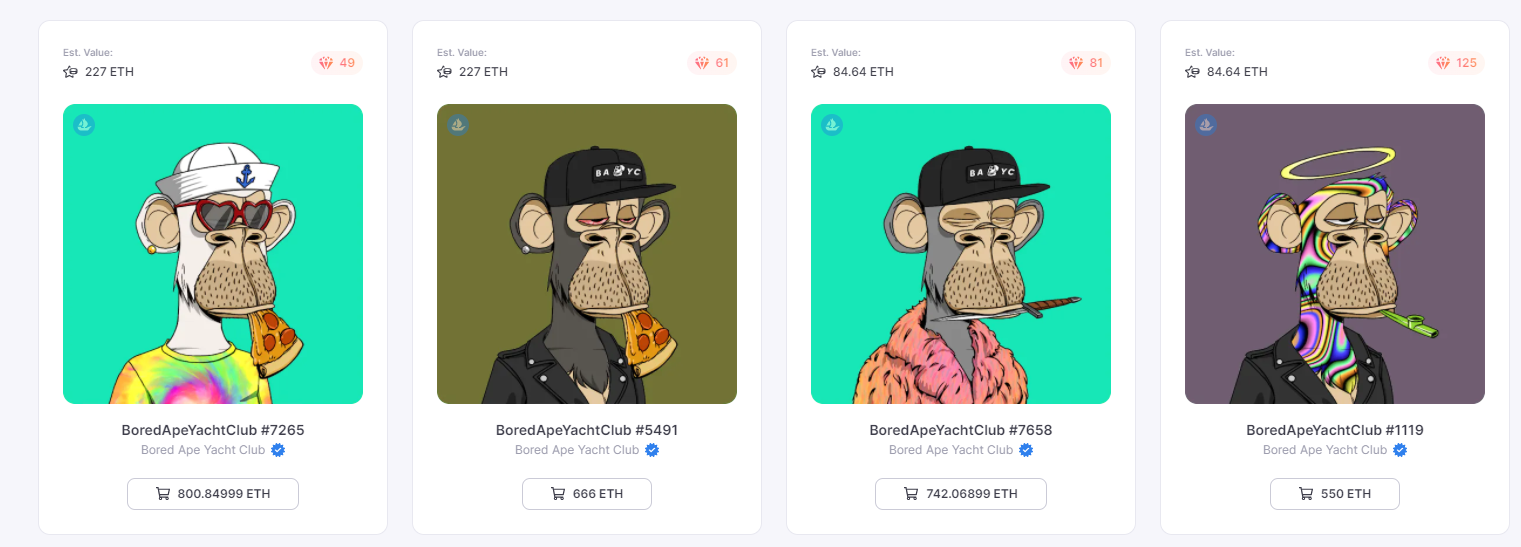Click the 742.06899 ETH cart button

(x=961, y=494)
